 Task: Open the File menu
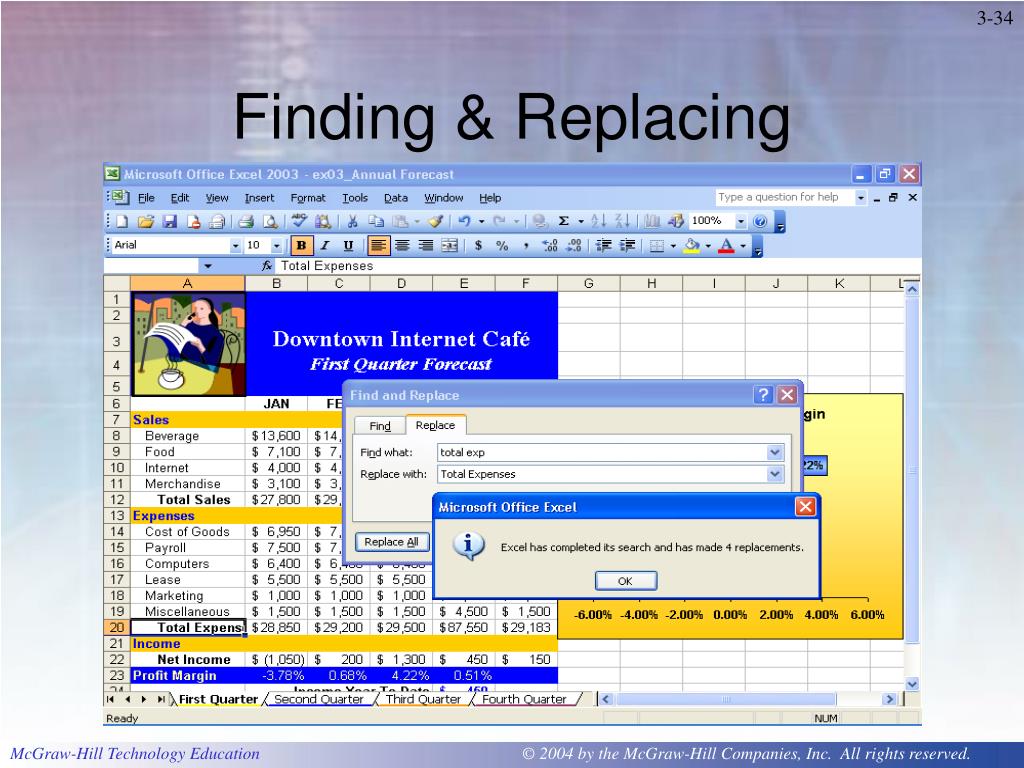point(146,198)
